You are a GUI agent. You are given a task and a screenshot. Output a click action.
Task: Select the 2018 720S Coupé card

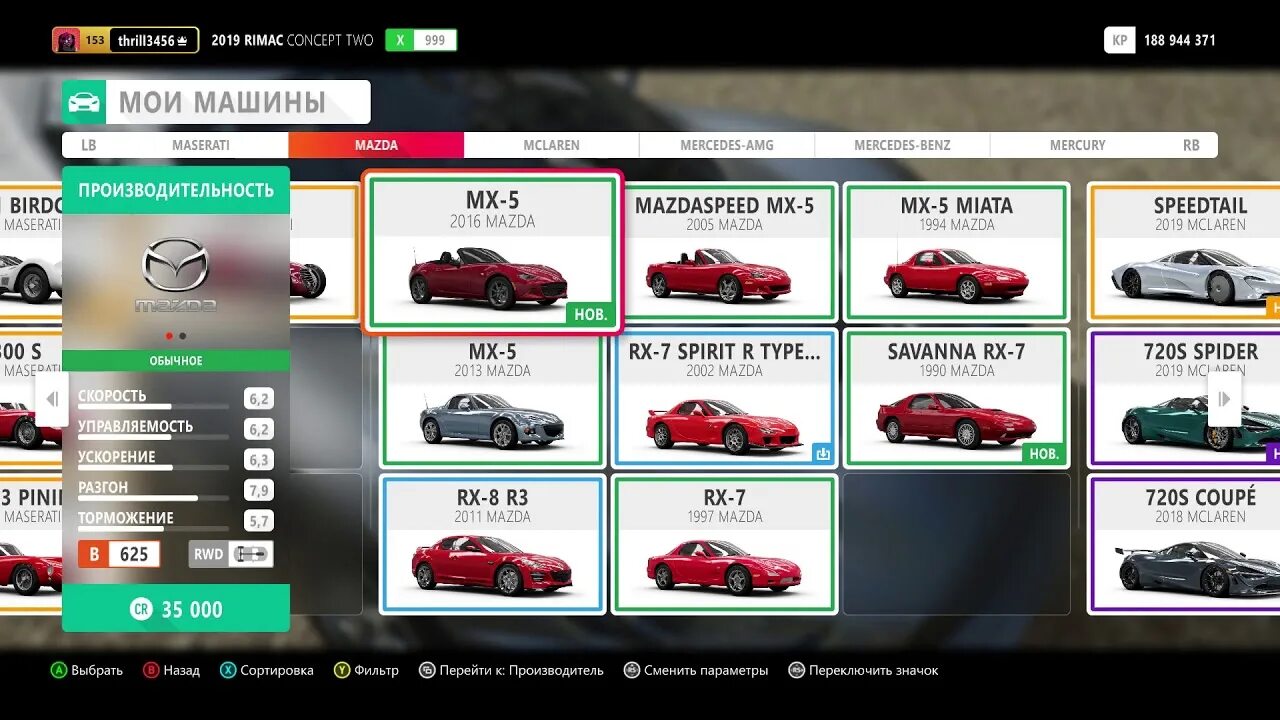tap(1185, 544)
